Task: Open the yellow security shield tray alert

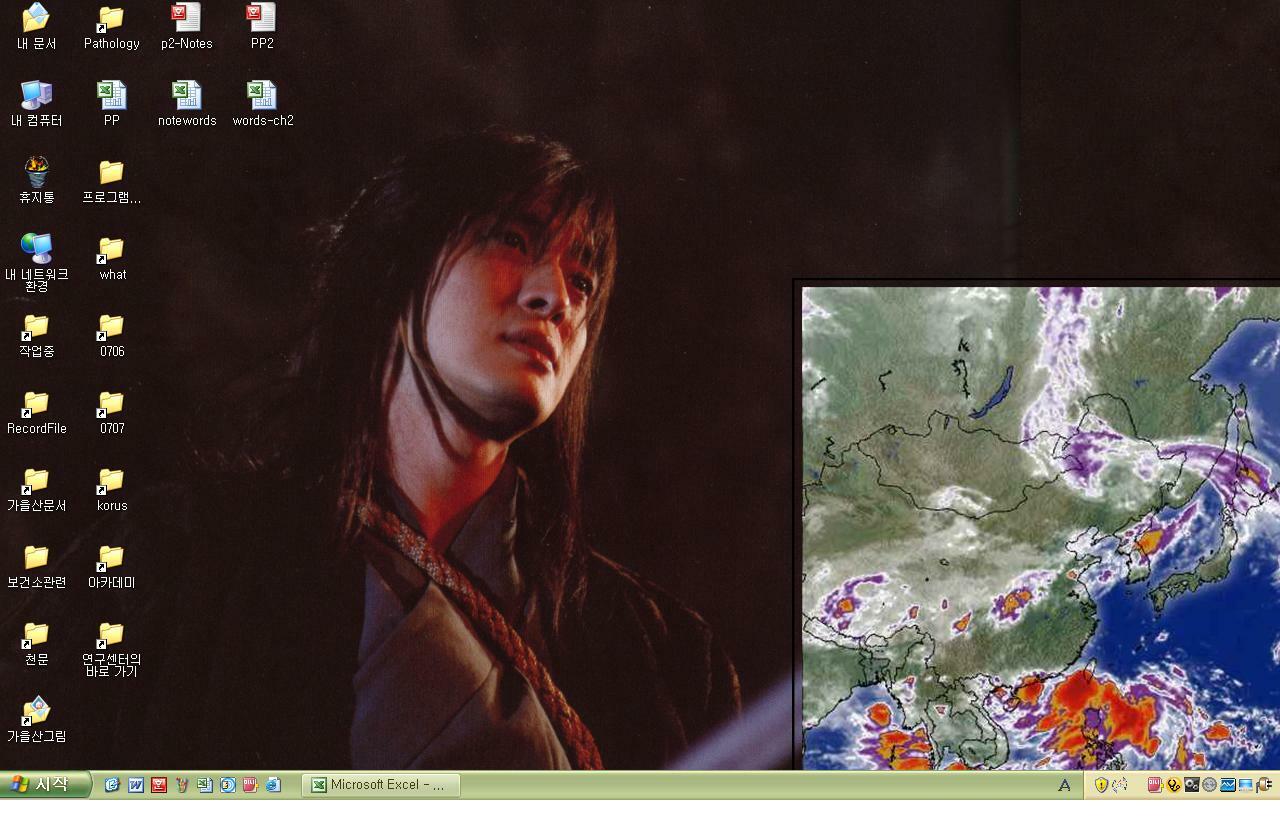Action: (x=1101, y=785)
